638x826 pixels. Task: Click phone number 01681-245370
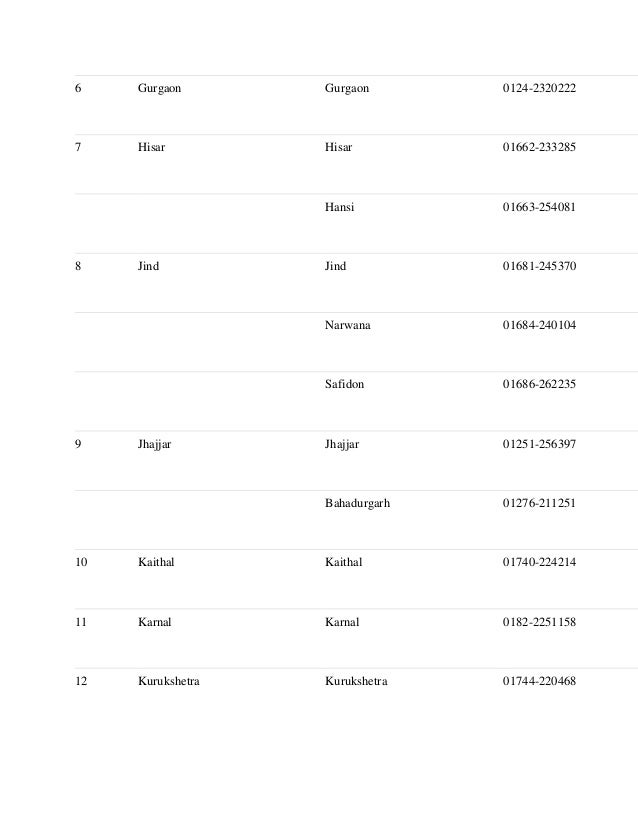[x=539, y=267]
